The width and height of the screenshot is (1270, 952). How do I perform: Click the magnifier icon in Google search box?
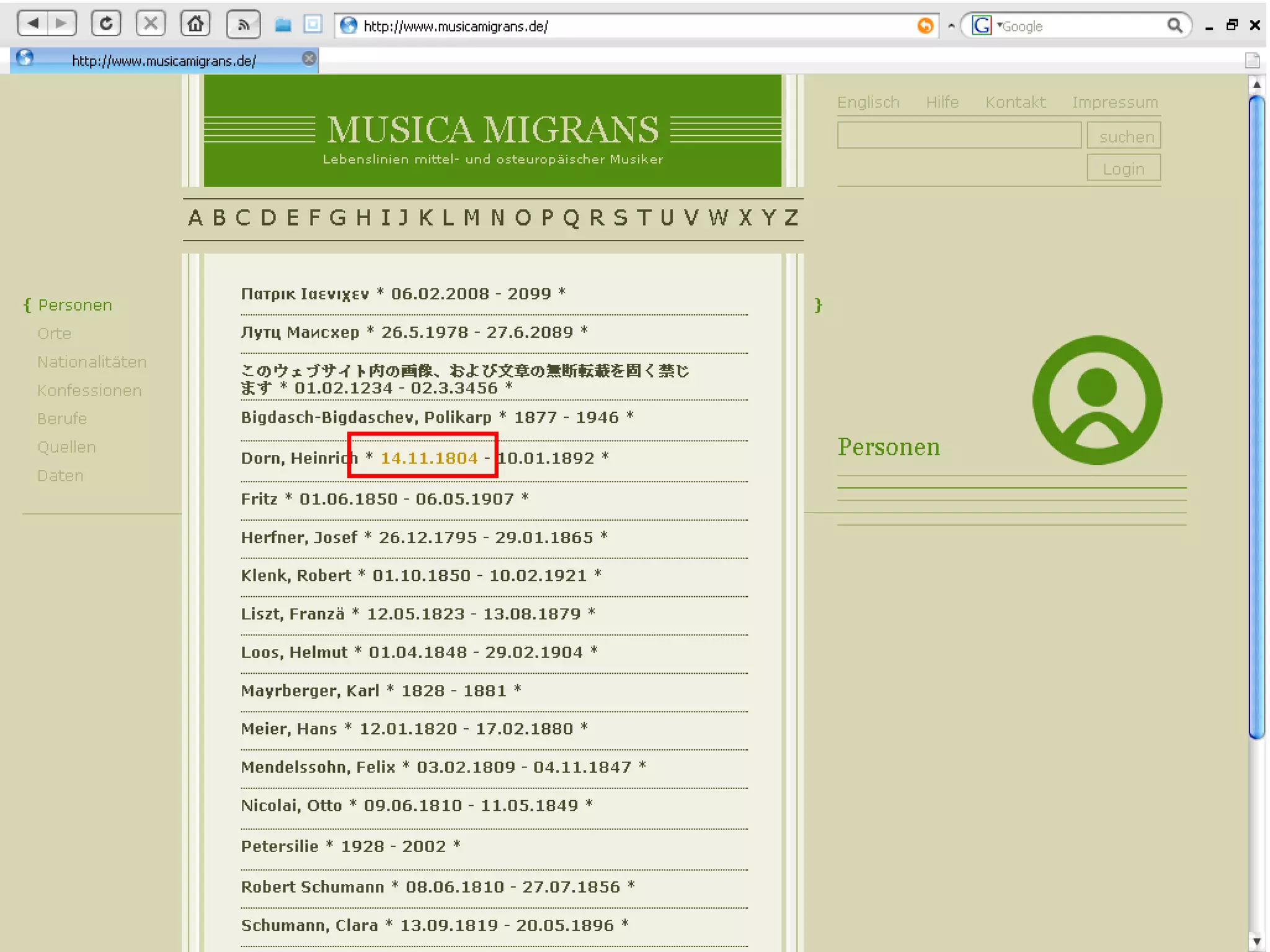pos(1174,25)
